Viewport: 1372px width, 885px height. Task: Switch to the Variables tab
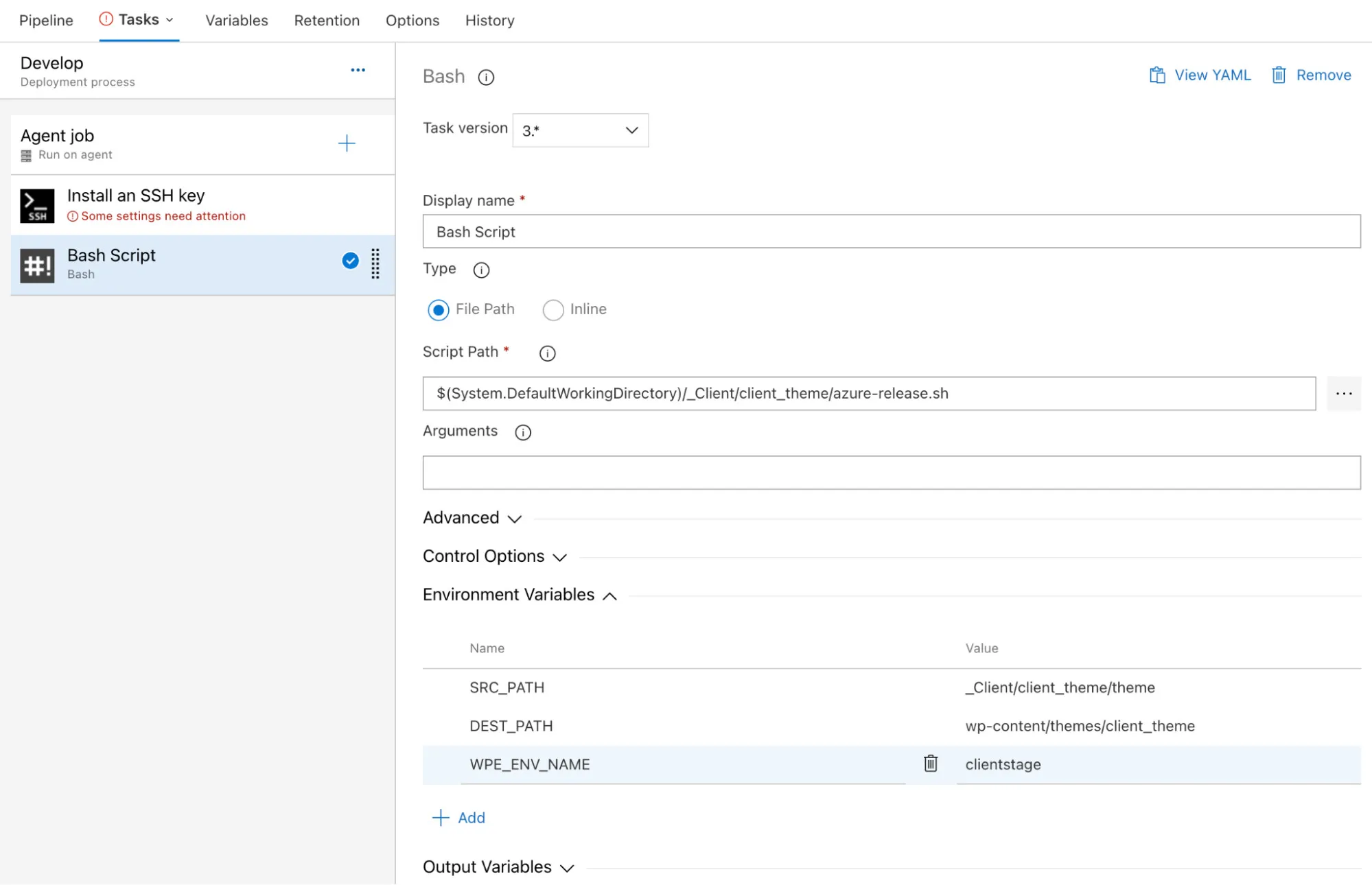(235, 20)
